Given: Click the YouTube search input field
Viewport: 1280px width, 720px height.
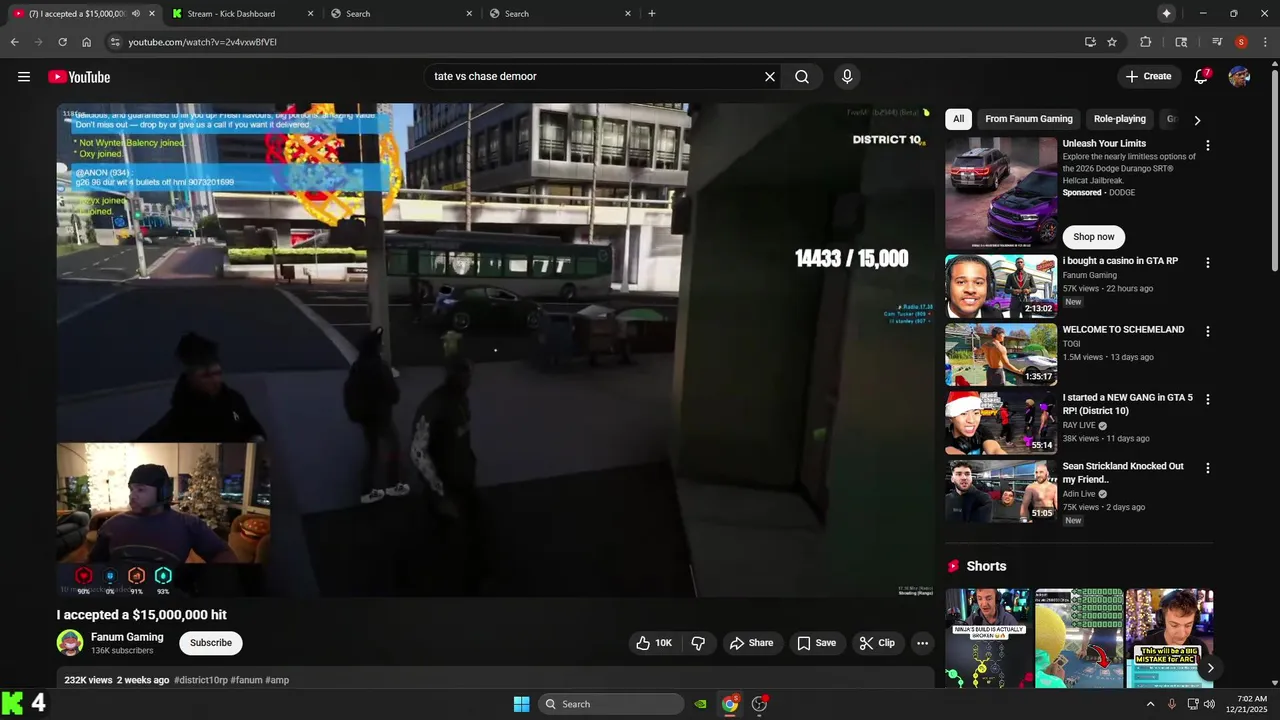Looking at the screenshot, I should click(x=595, y=77).
